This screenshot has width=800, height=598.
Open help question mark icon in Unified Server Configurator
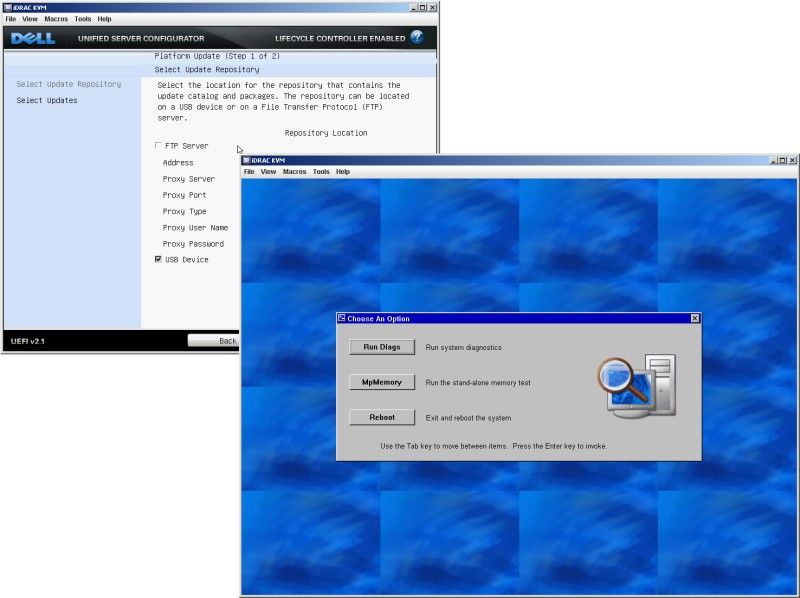click(x=417, y=37)
